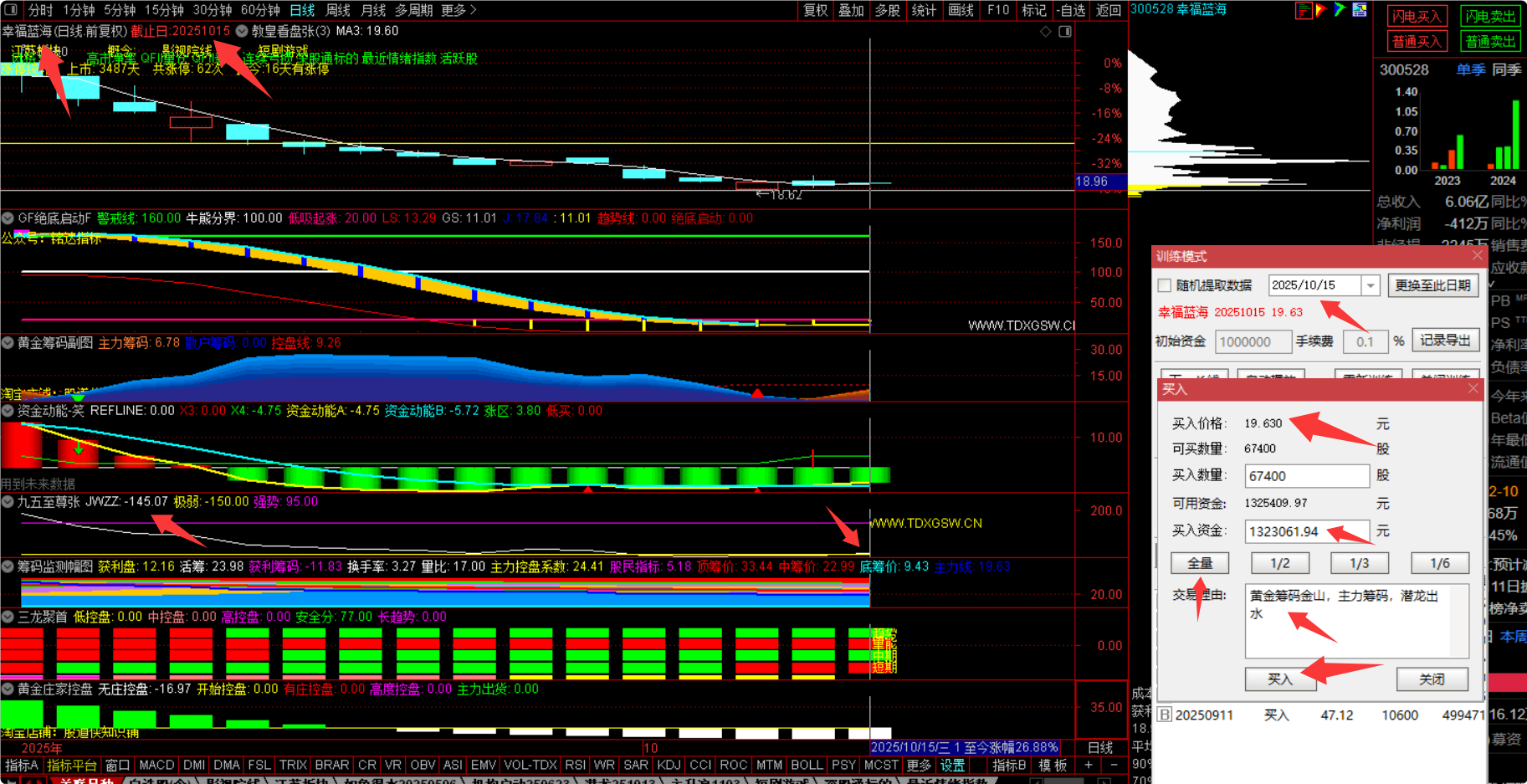Click the 单季 toggle in finance panel

[1470, 69]
